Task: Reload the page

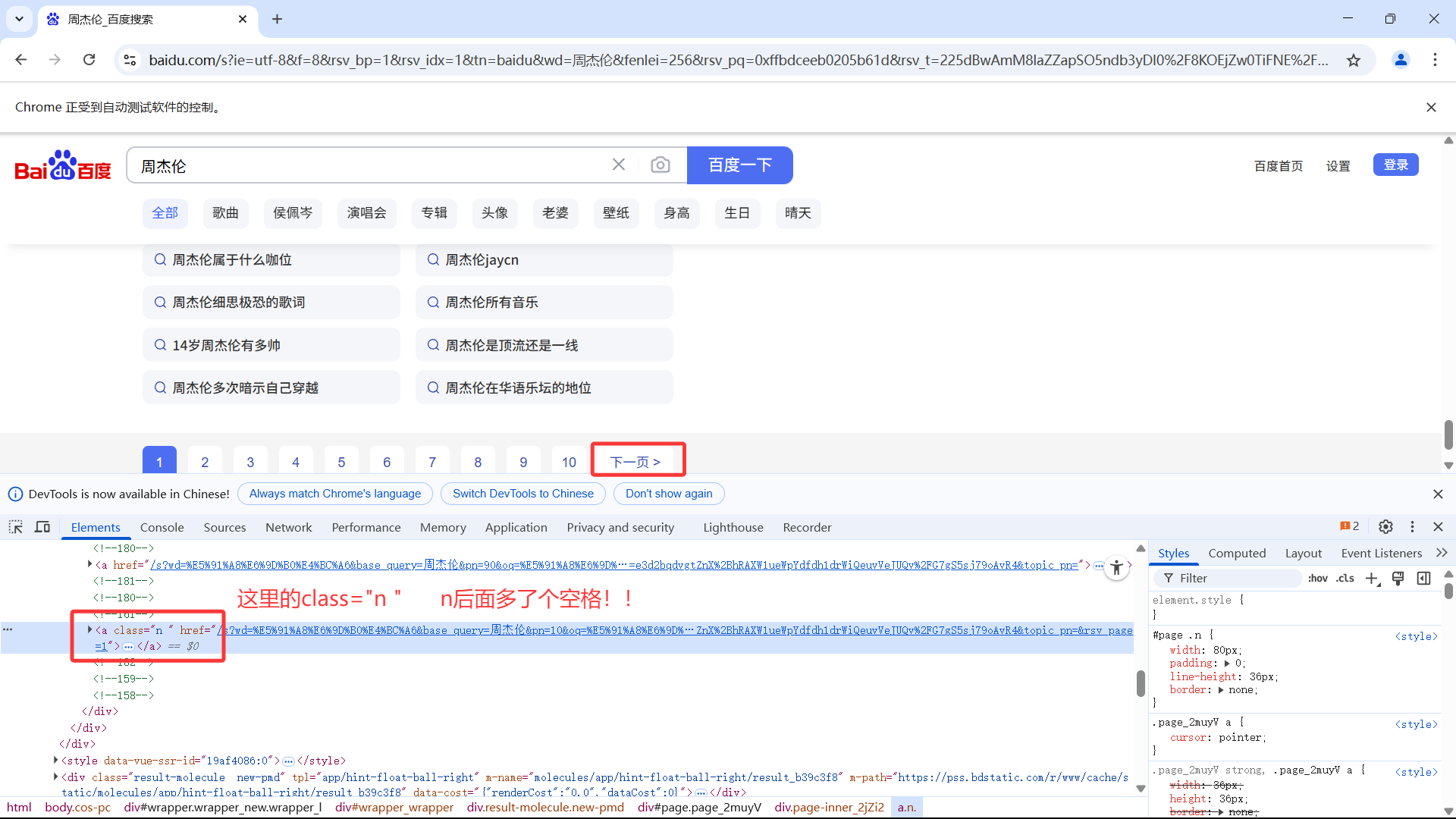Action: 89,60
